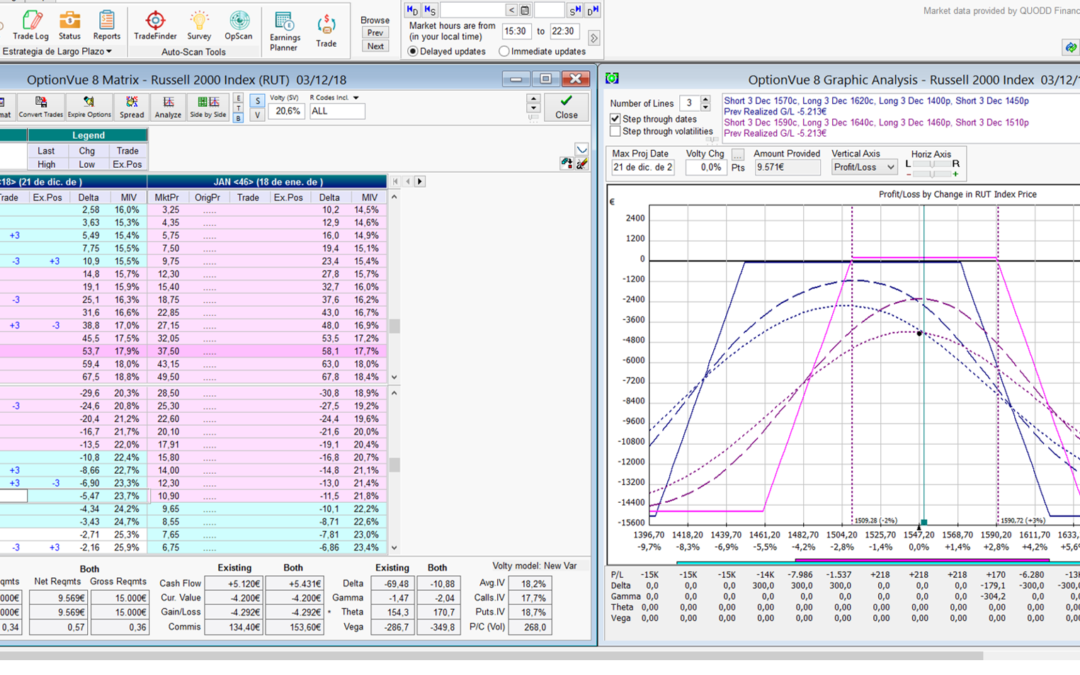Open the Vertical Axis Profit/Loss dropdown
1080x675 pixels.
(864, 167)
